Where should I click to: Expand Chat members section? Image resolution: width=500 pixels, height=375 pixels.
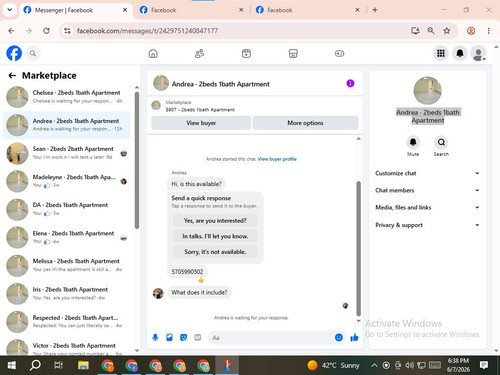point(428,190)
